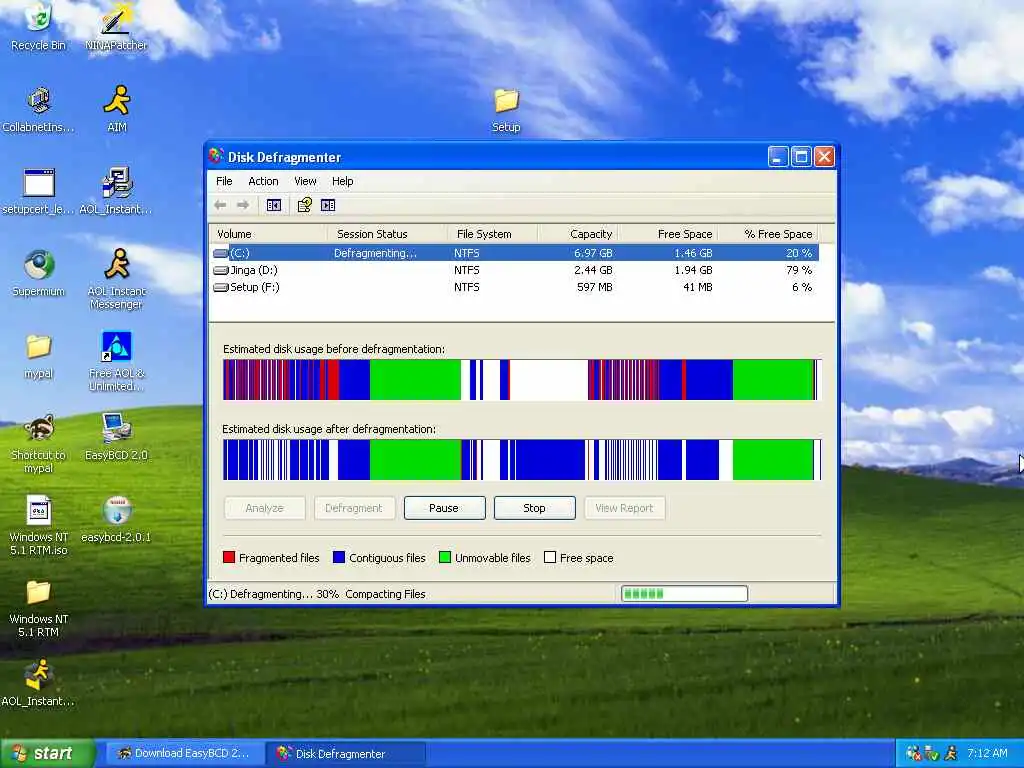Click the last toolbar icon after Help
Viewport: 1024px width, 768px height.
click(328, 205)
